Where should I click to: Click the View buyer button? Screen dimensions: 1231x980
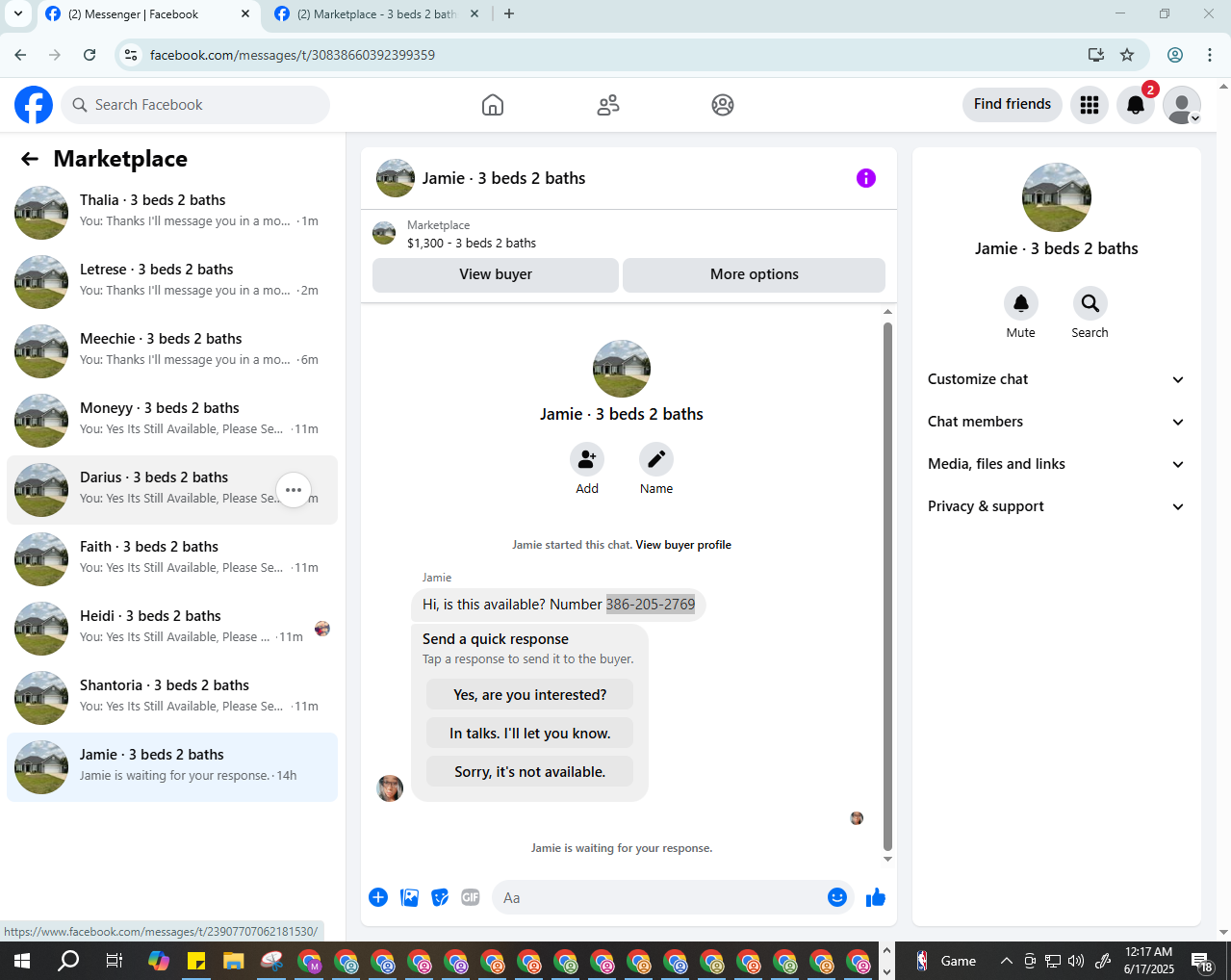(496, 274)
